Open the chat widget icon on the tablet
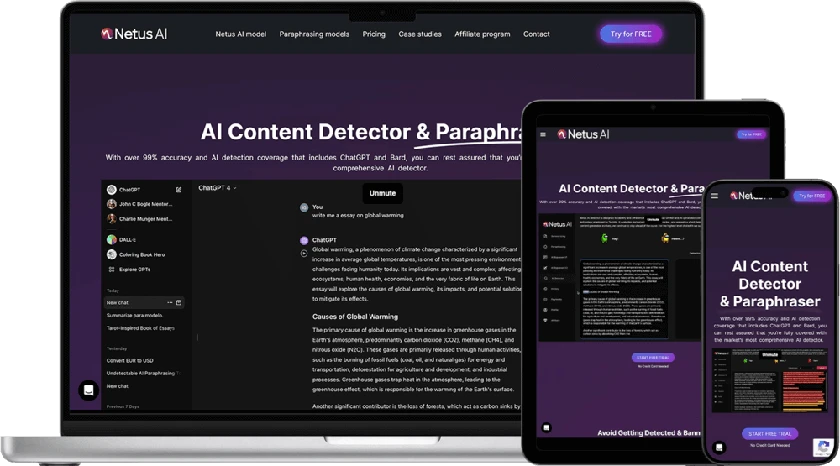Viewport: 840px width, 466px height. [546, 427]
